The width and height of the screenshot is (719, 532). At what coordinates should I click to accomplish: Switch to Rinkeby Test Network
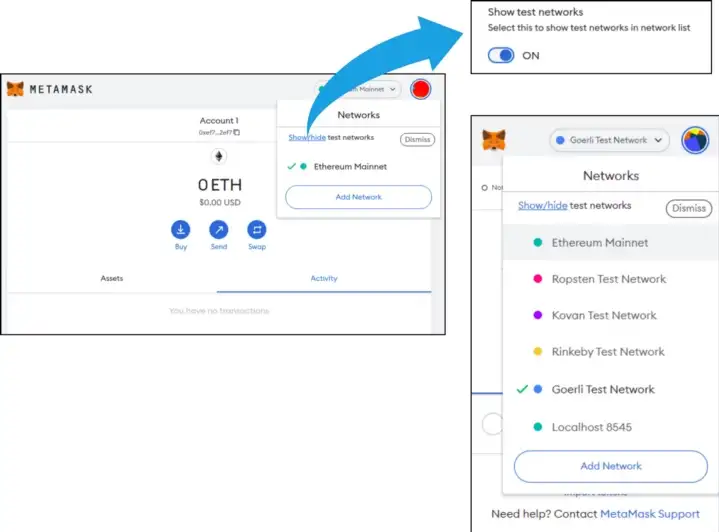click(x=607, y=352)
